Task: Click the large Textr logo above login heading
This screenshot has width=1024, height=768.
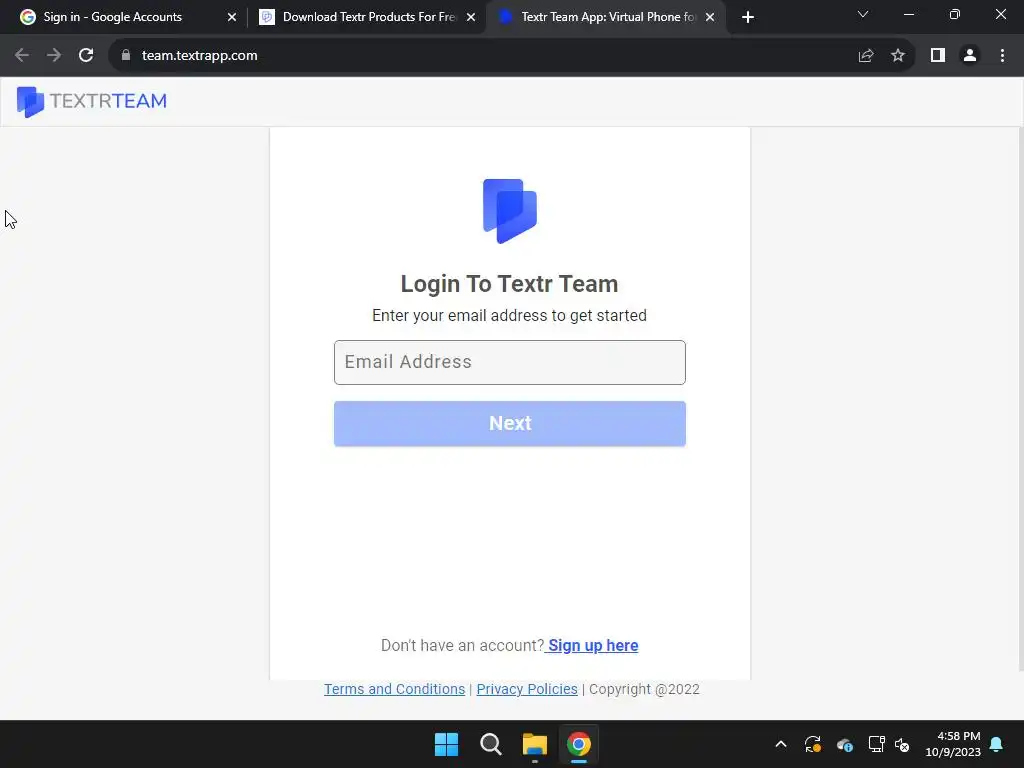Action: [509, 211]
